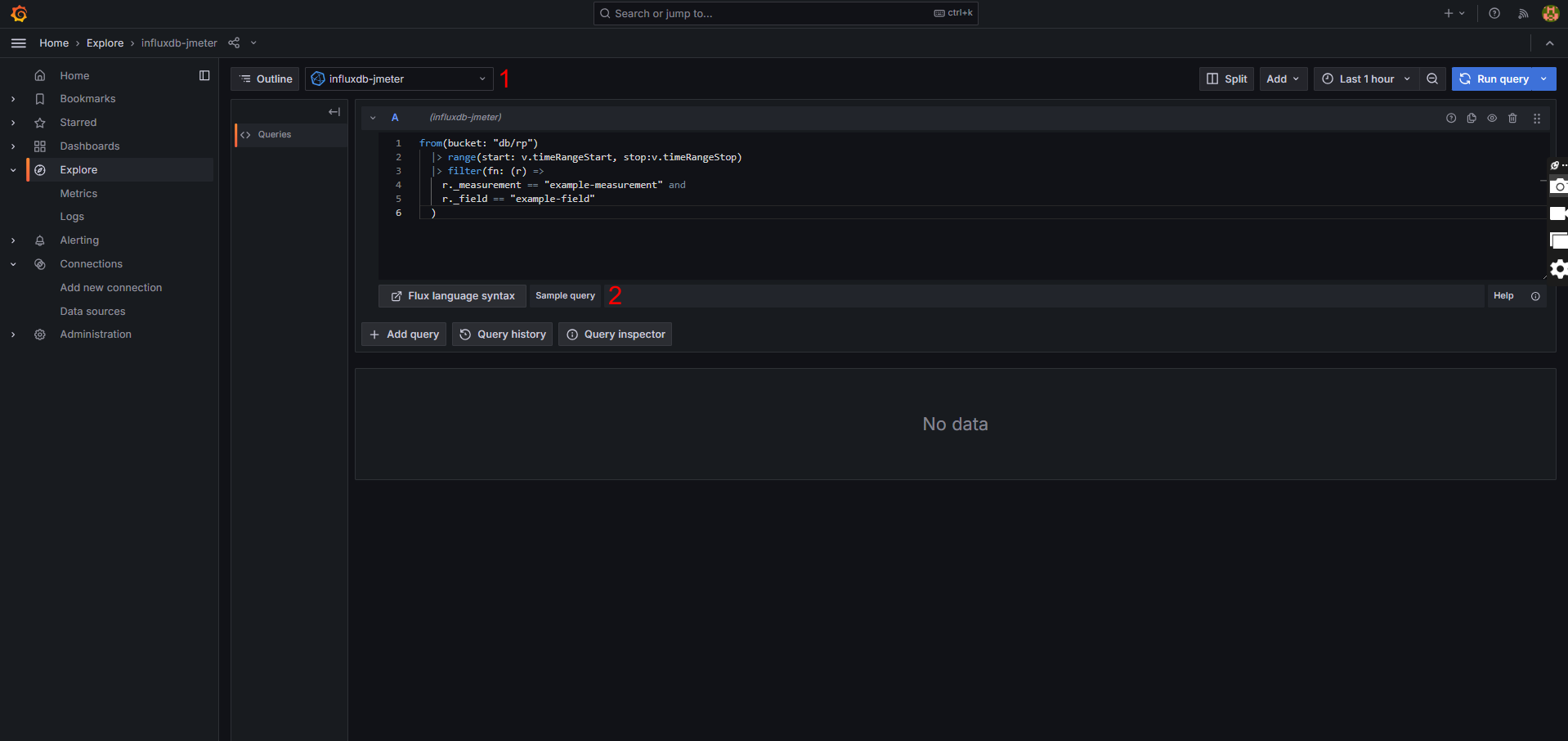The height and width of the screenshot is (741, 1568).
Task: Expand the Administration section arrow
Action: 13,335
